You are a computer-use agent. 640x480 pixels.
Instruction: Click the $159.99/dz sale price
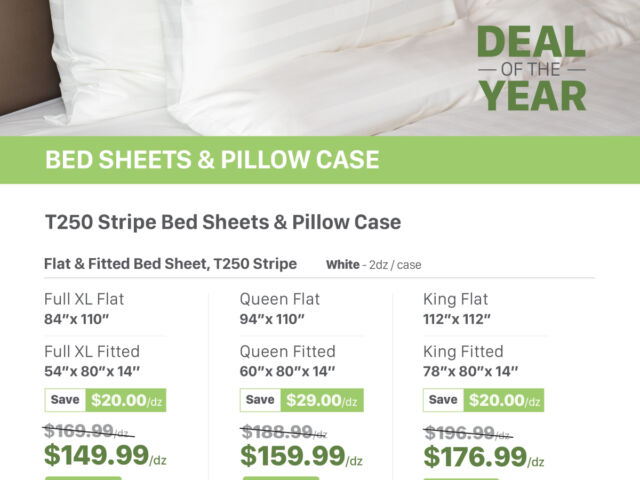tap(301, 457)
